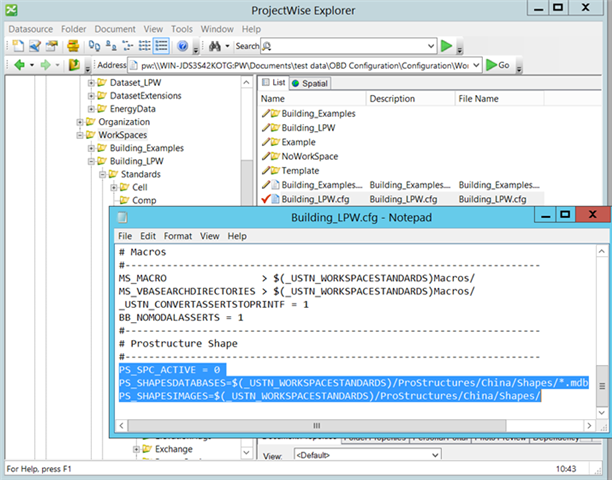Open the Datasource menu

tap(30, 29)
